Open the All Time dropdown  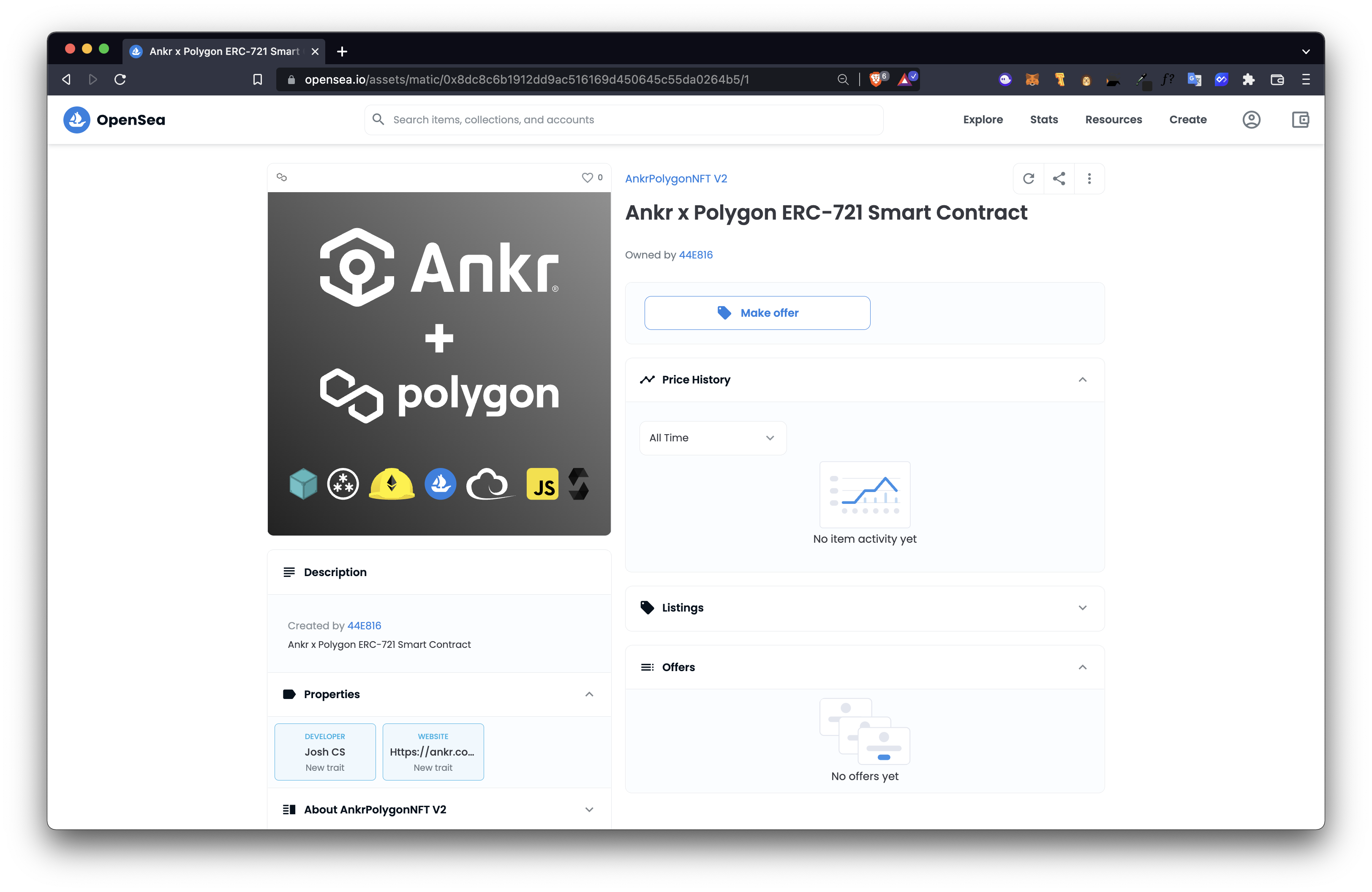click(x=713, y=438)
